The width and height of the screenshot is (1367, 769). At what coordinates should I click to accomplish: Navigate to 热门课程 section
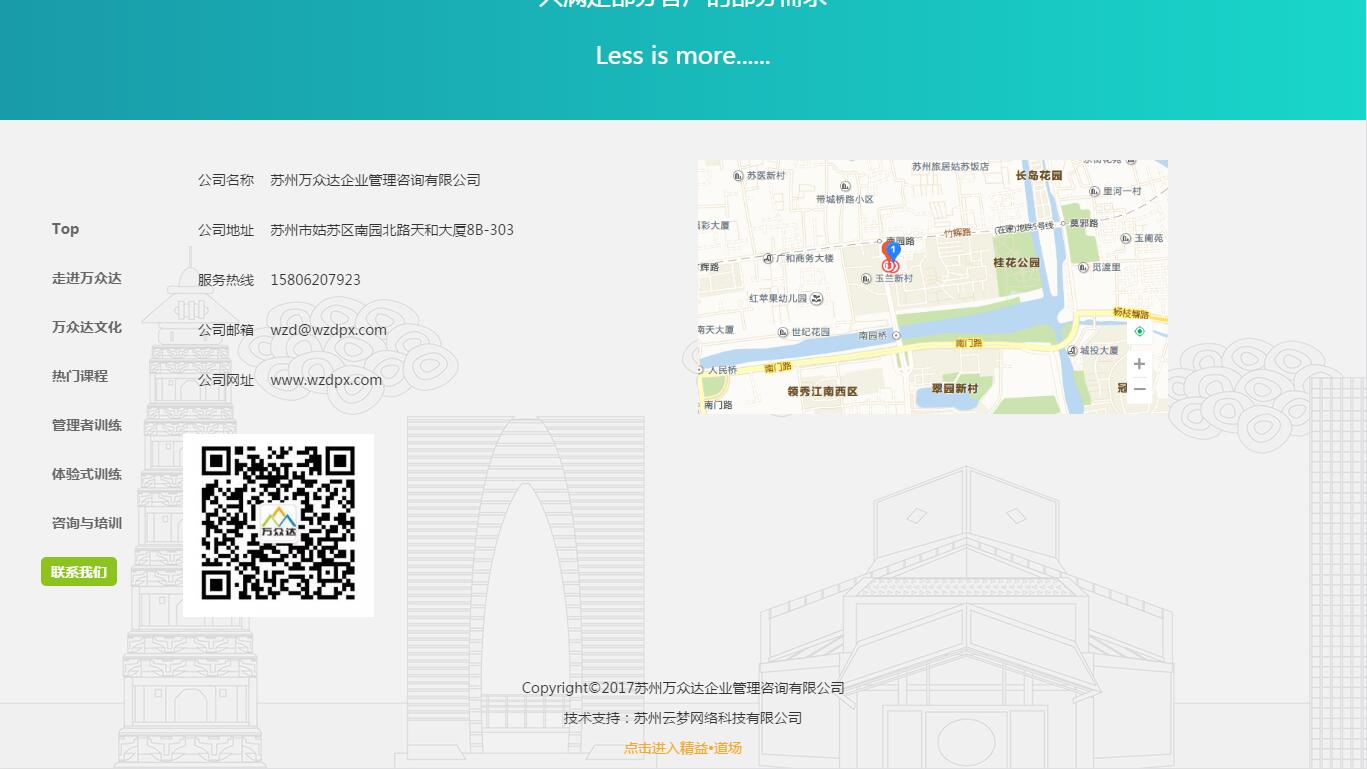80,376
